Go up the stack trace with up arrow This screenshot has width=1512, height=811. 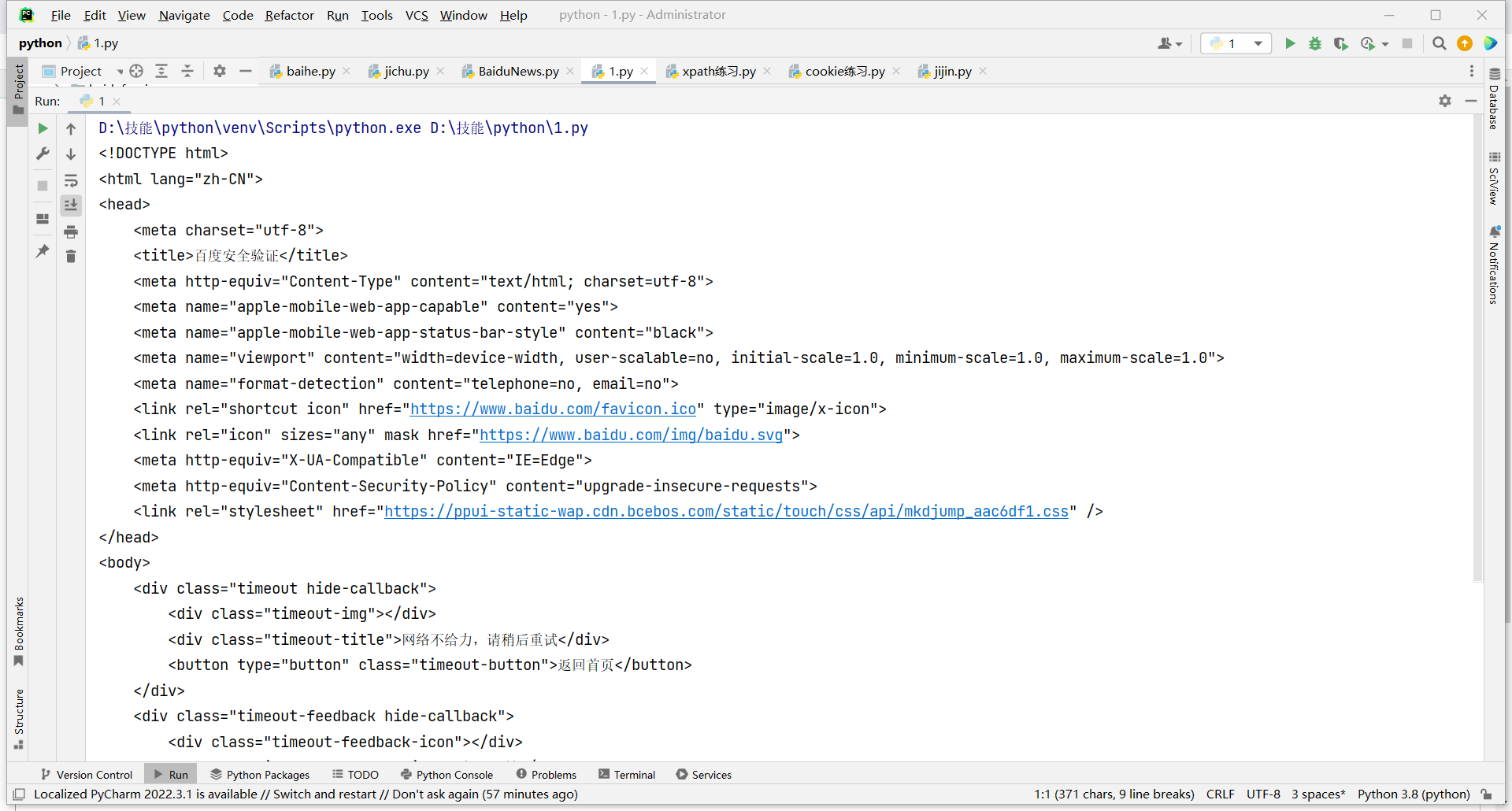(x=71, y=128)
